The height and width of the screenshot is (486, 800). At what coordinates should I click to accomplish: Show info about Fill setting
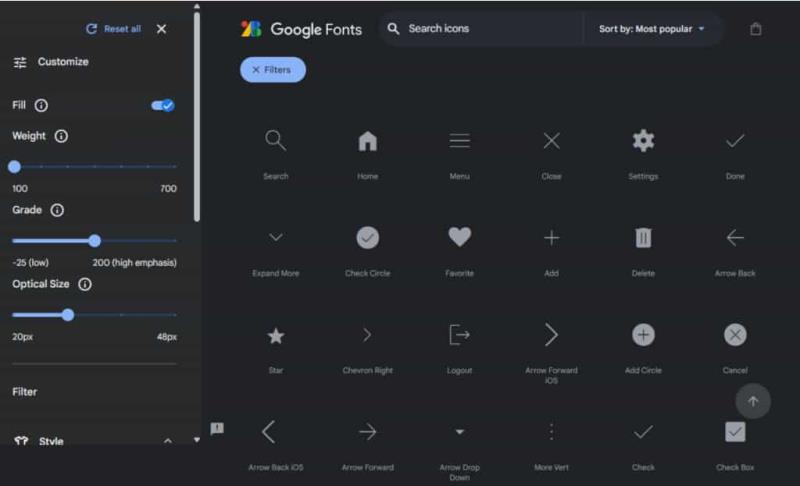click(x=41, y=106)
